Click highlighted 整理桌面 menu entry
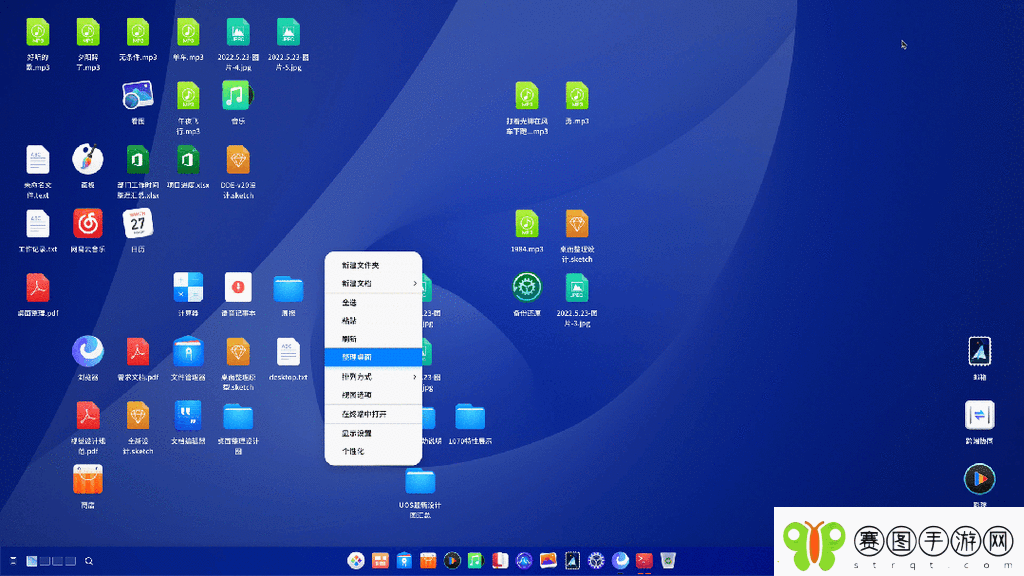The image size is (1024, 576). 373,357
